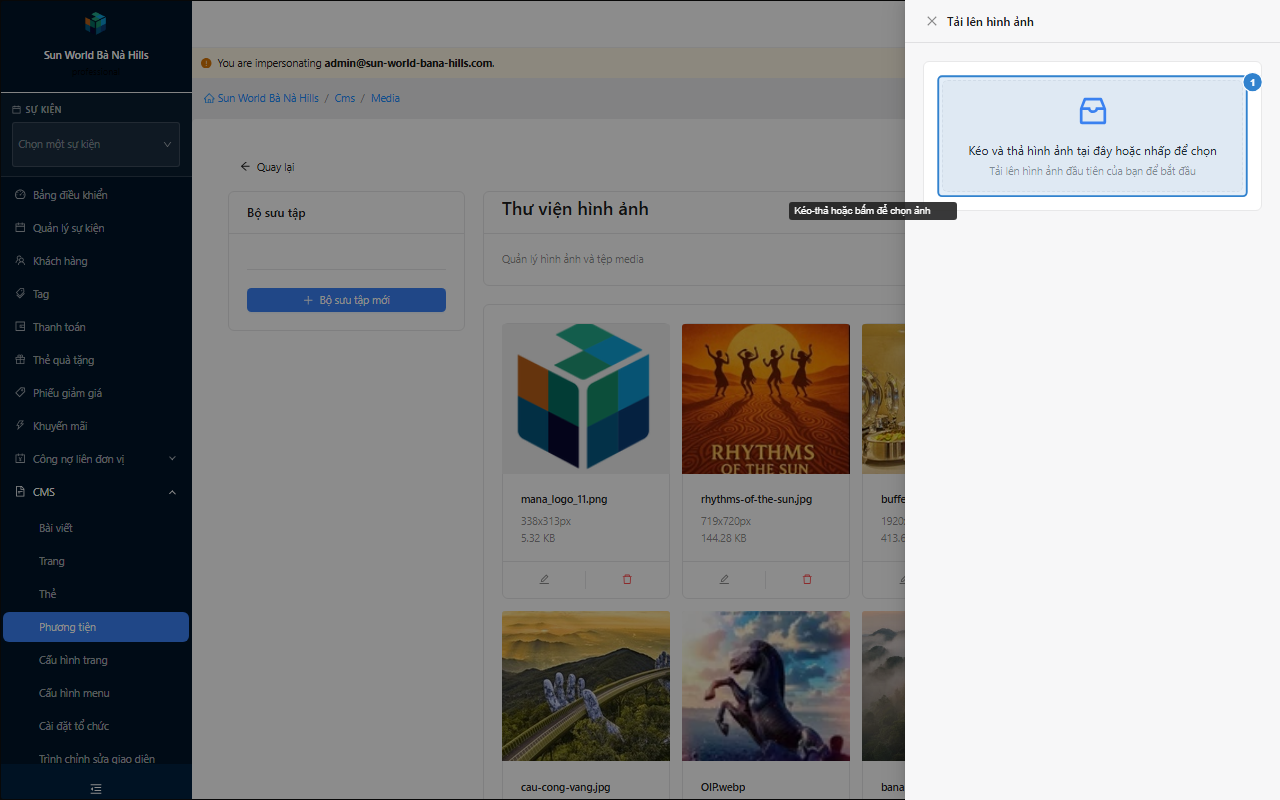Collapse the CMS menu section
Screen dimensions: 1280x800
coord(96,492)
